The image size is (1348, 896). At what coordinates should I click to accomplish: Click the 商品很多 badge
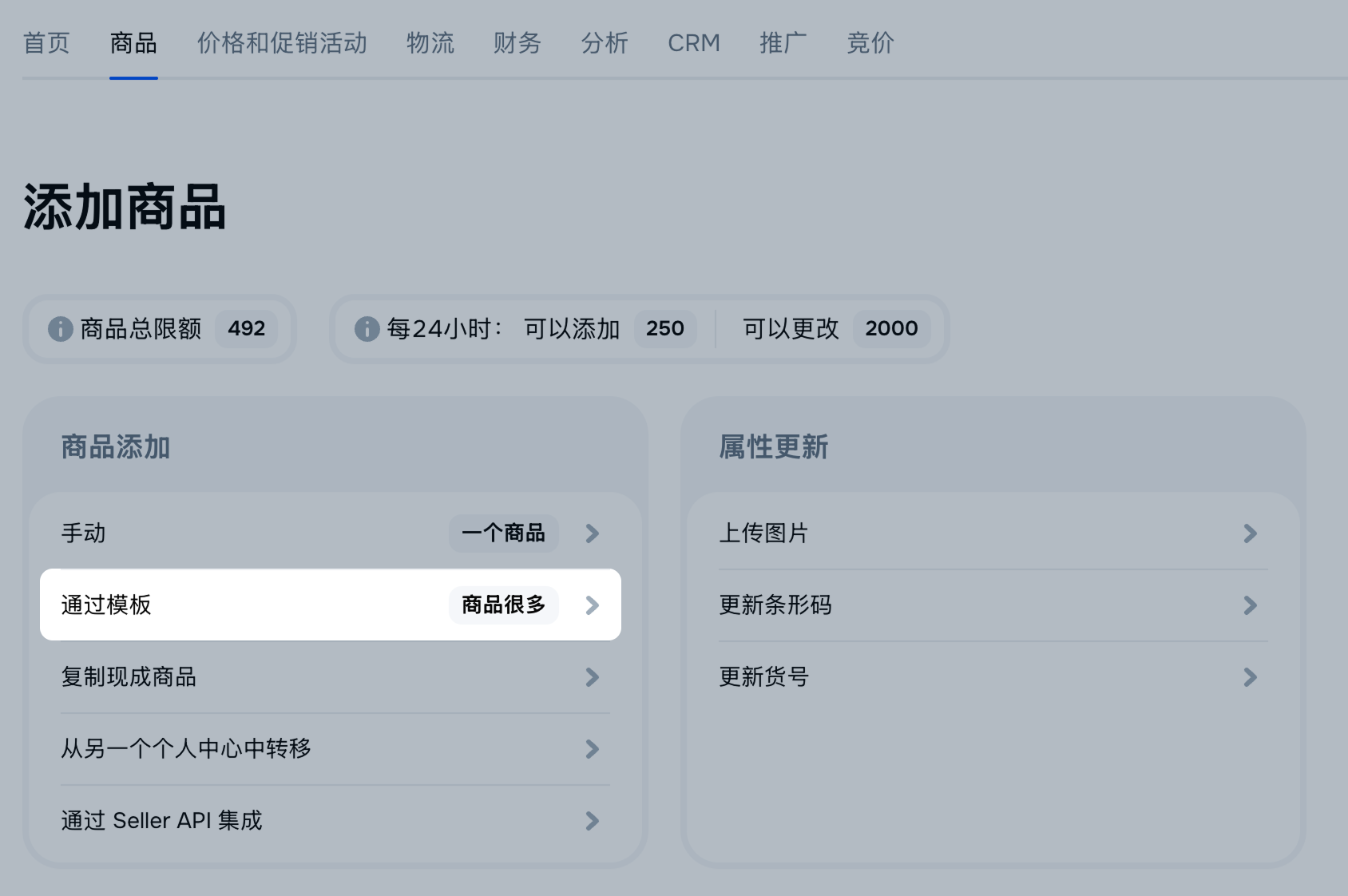click(503, 605)
